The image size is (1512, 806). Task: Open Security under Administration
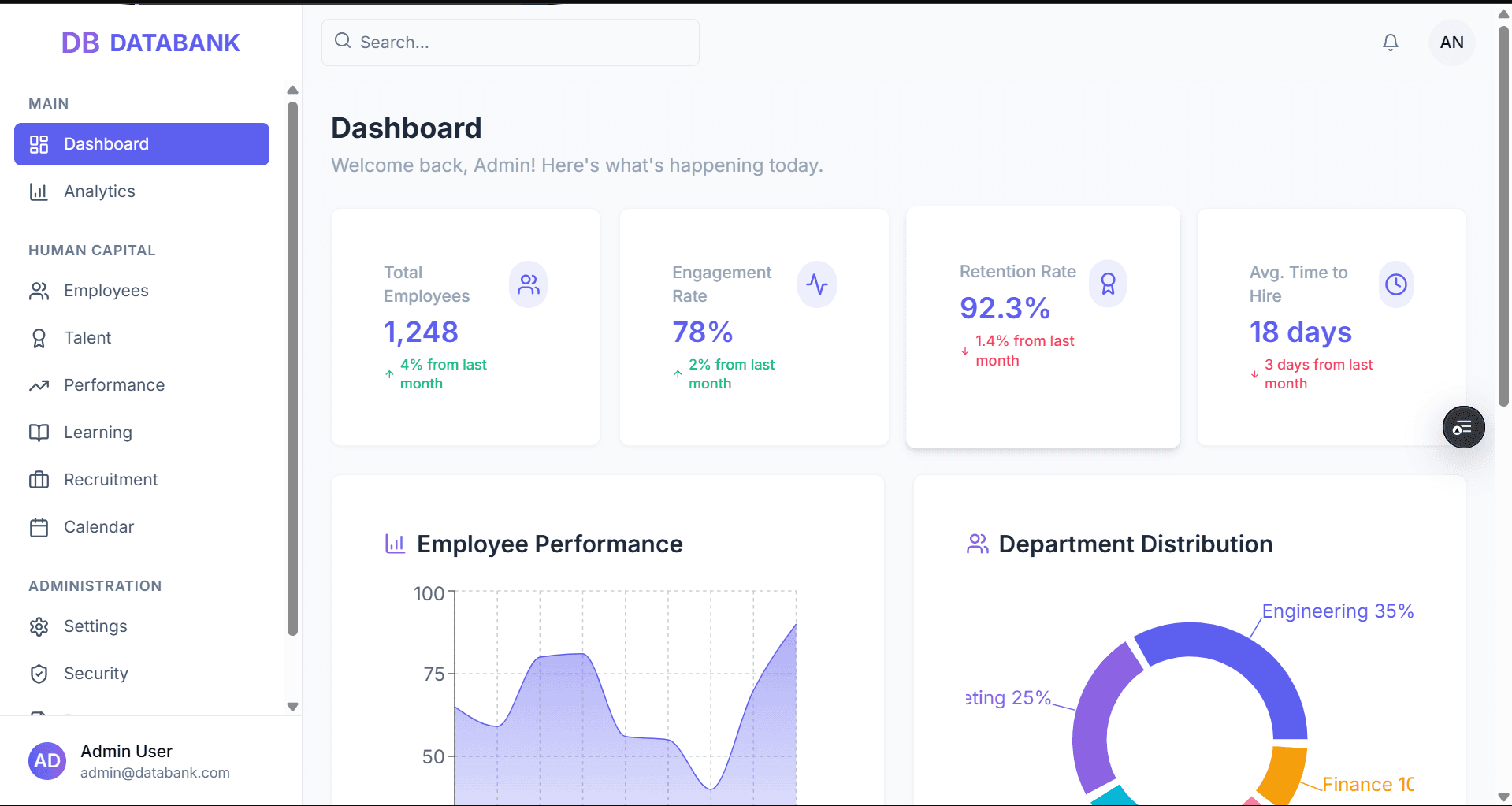click(x=142, y=674)
